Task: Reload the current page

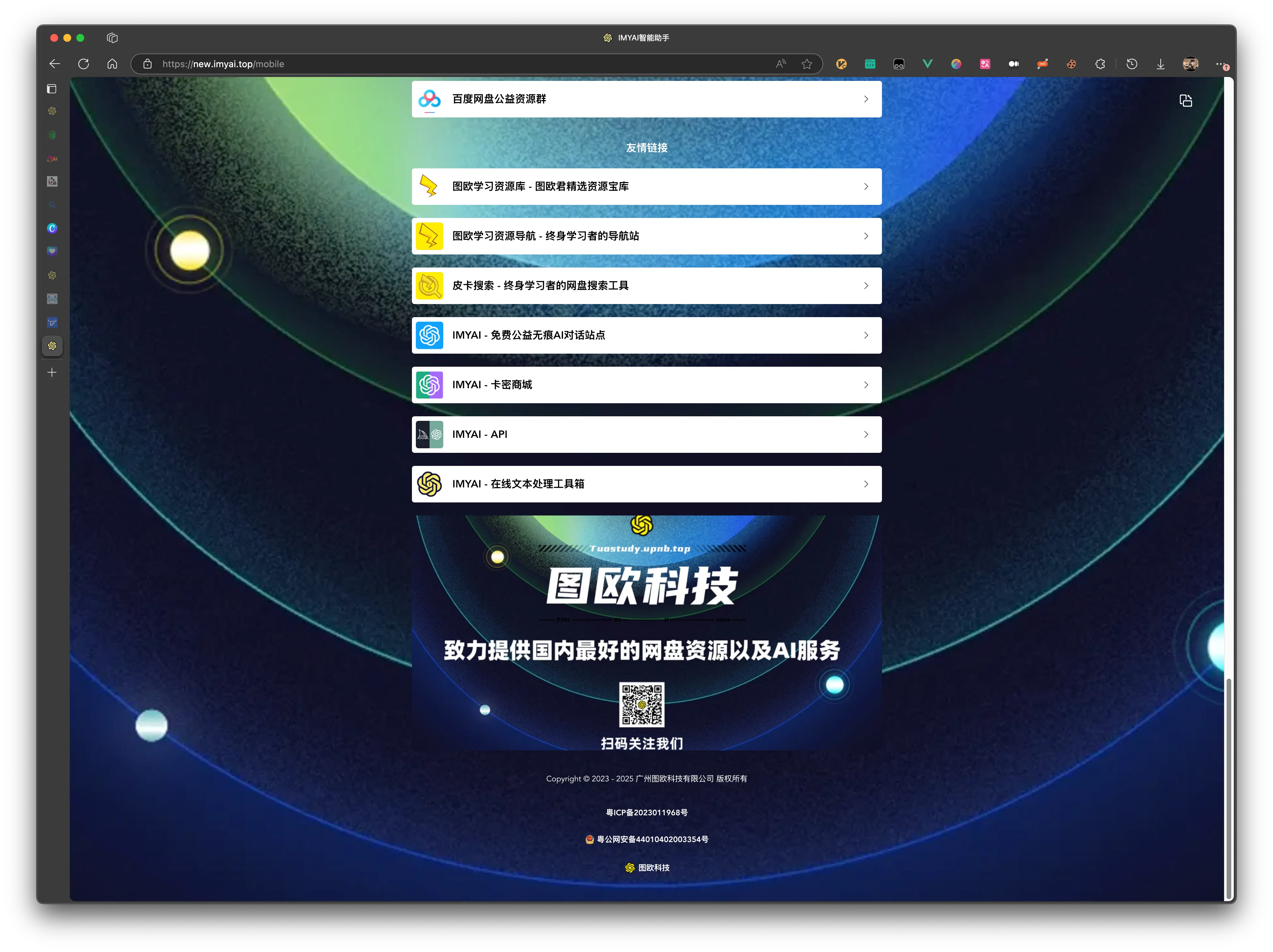Action: point(84,64)
